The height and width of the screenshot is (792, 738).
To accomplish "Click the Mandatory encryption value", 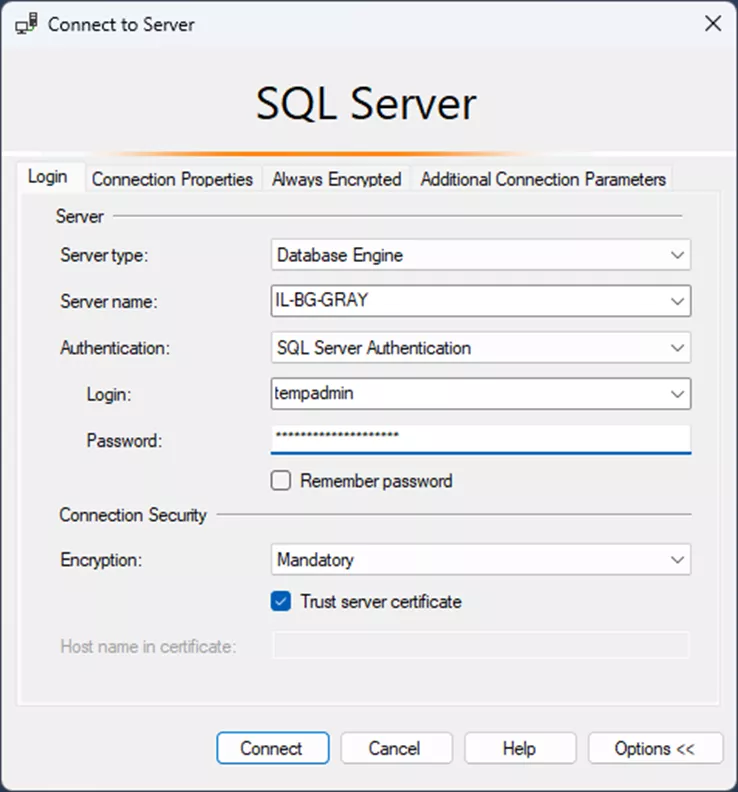I will click(x=315, y=560).
